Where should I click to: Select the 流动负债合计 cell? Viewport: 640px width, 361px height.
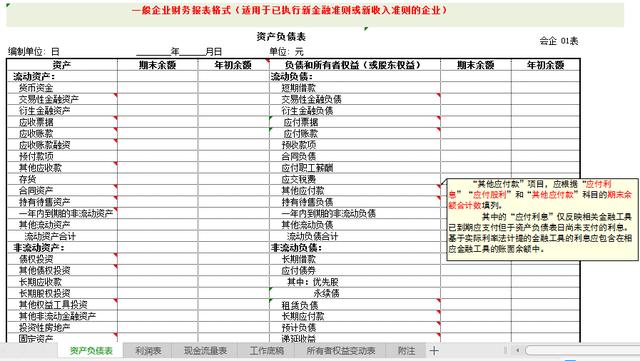355,236
